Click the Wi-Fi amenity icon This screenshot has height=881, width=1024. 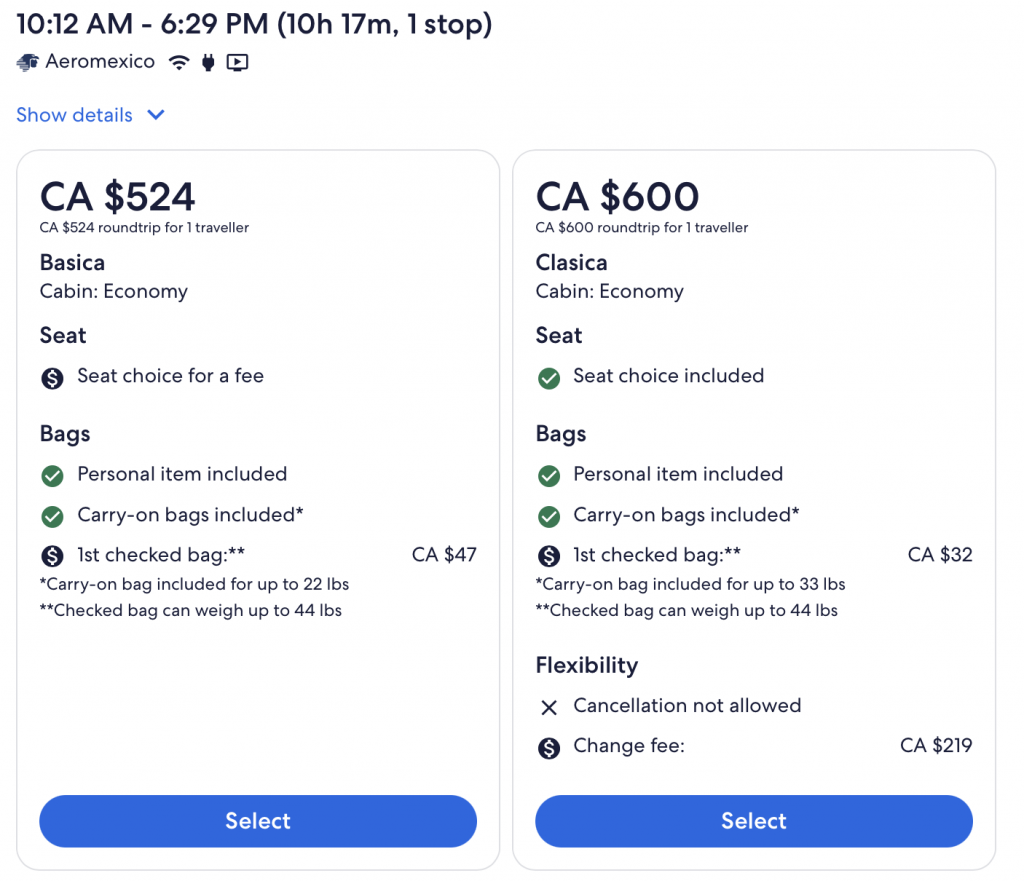[x=179, y=62]
